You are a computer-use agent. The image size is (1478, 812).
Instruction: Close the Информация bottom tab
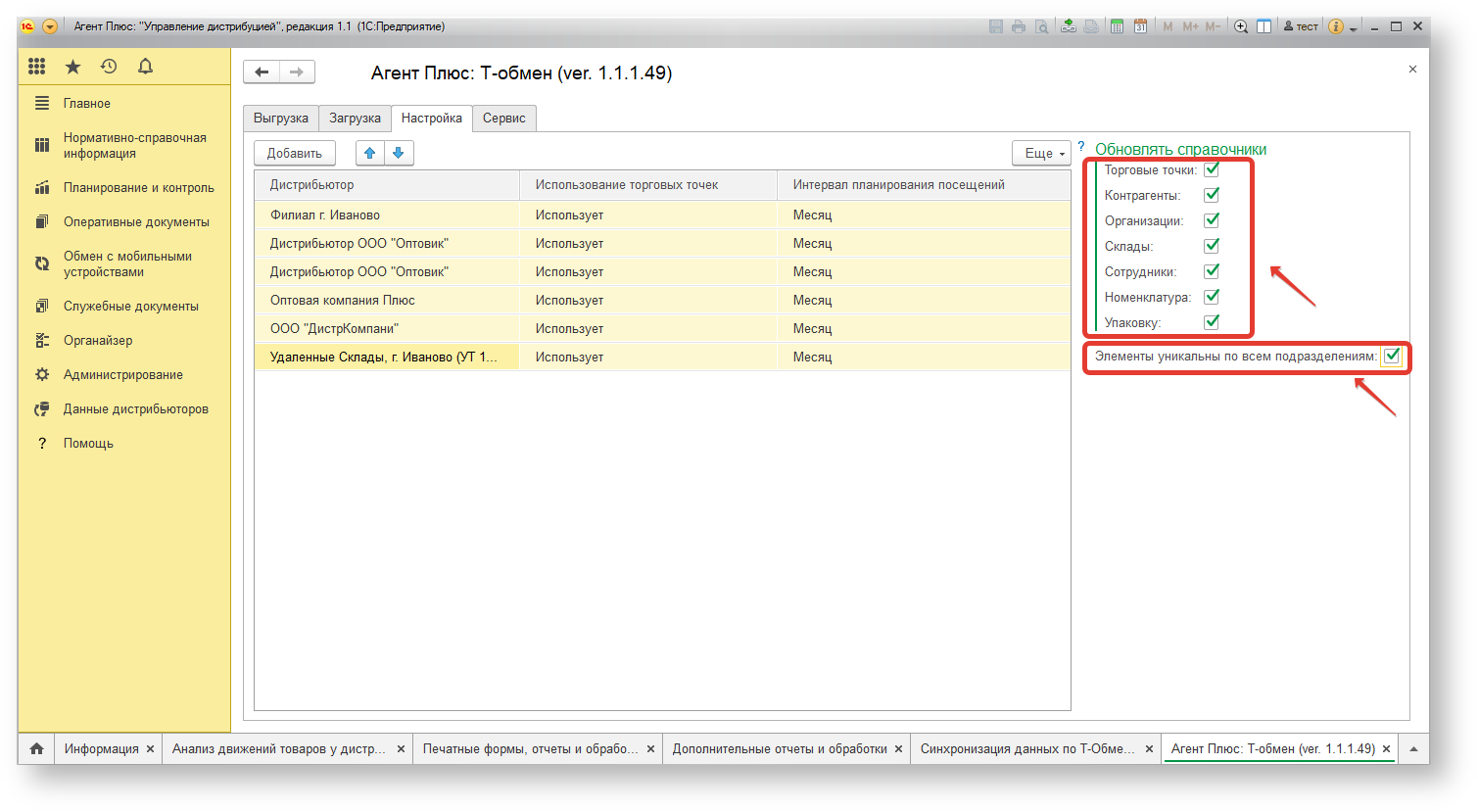tap(150, 749)
